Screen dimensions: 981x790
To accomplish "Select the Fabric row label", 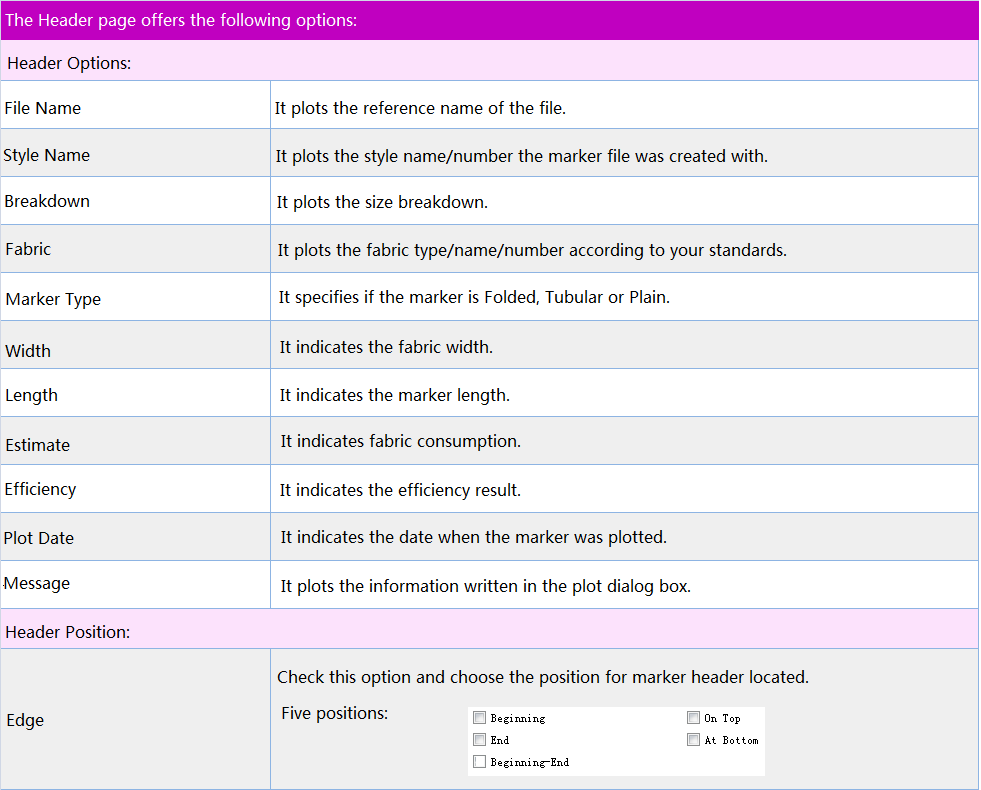I will (x=28, y=249).
